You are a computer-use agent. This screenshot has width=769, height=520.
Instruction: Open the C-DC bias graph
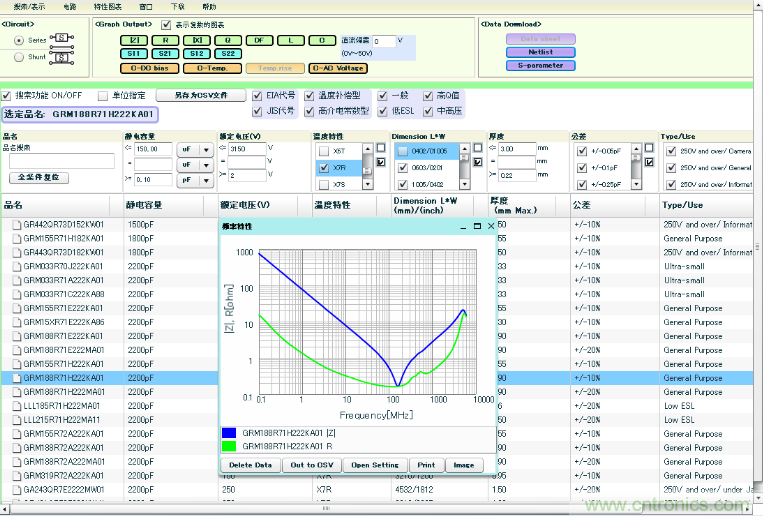tap(149, 69)
